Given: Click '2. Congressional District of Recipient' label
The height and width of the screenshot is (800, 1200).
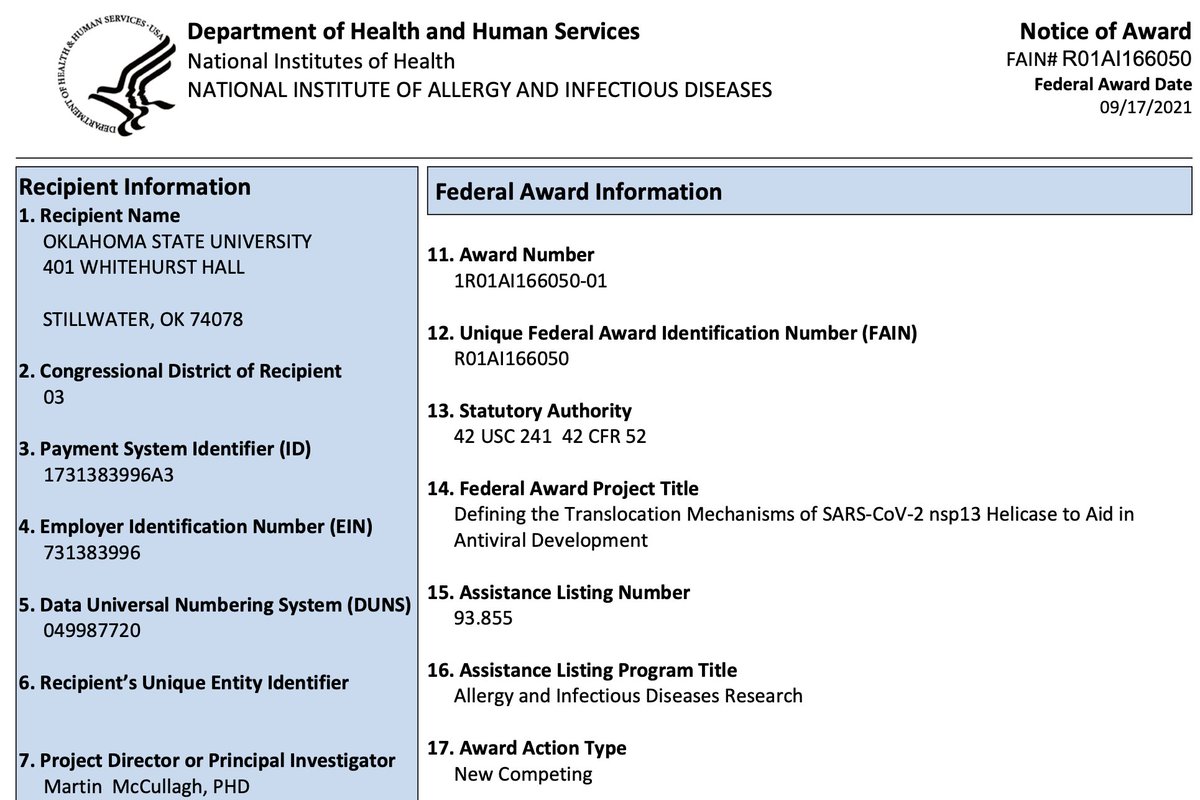Looking at the screenshot, I should point(180,371).
